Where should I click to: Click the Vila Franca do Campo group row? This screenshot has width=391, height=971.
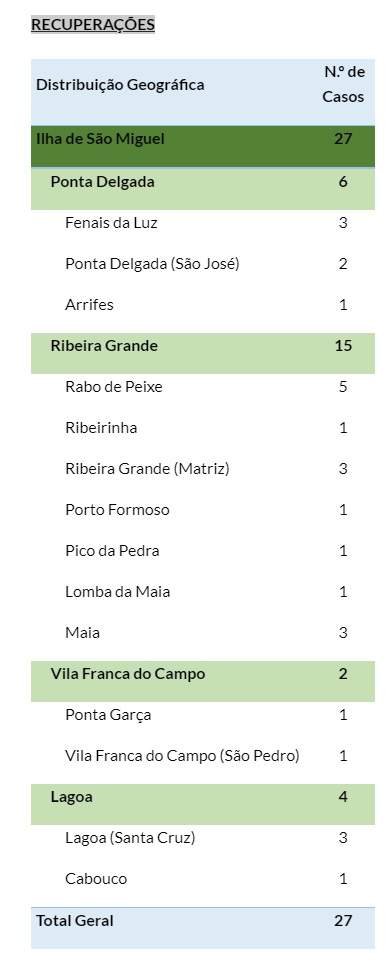(203, 681)
